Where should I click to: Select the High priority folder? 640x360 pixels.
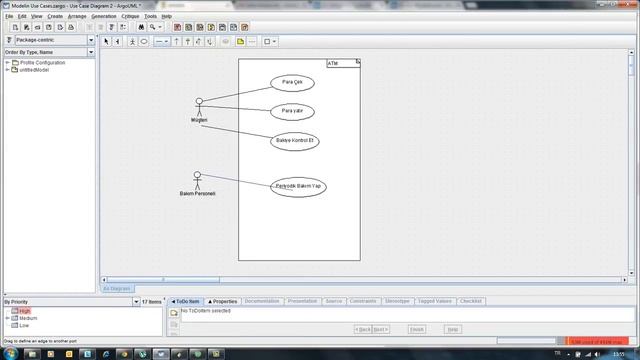[21, 311]
